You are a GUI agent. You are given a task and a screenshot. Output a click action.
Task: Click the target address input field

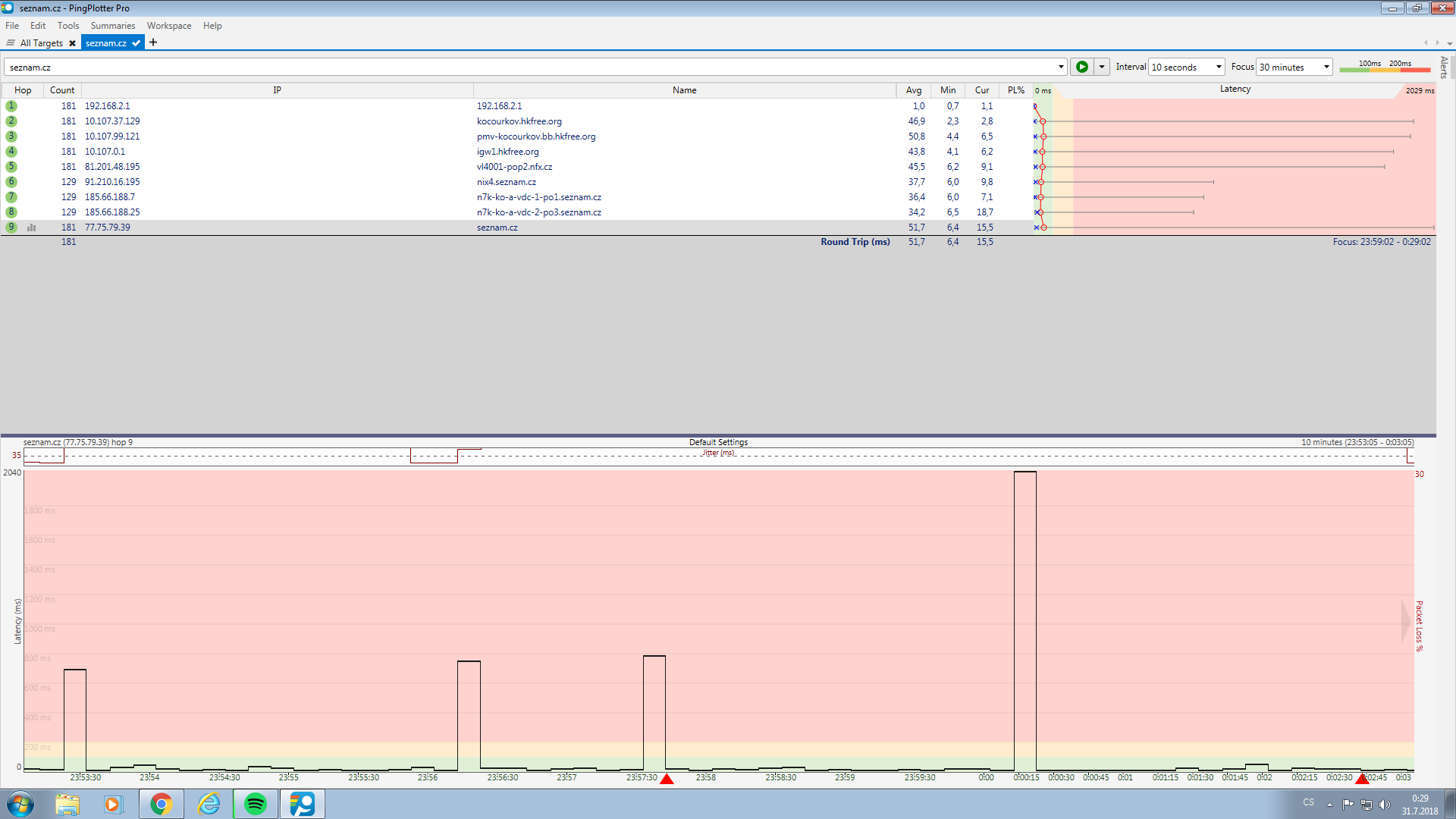tap(531, 67)
